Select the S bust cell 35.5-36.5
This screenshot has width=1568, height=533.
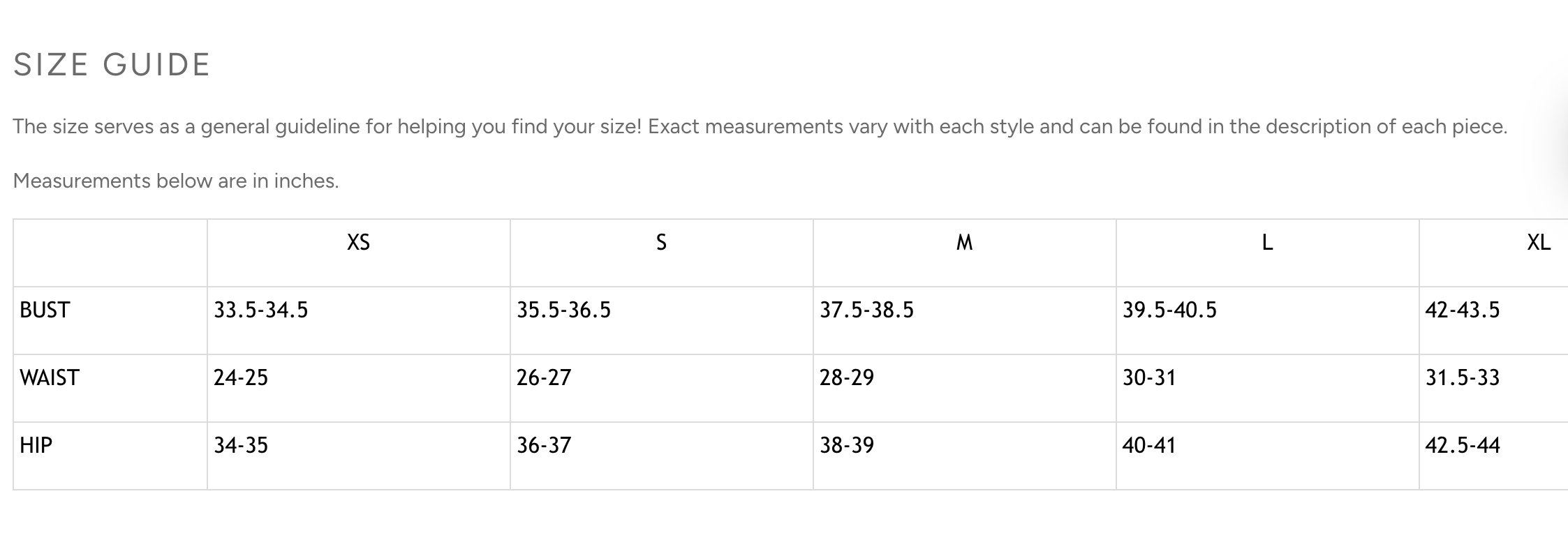click(x=563, y=310)
